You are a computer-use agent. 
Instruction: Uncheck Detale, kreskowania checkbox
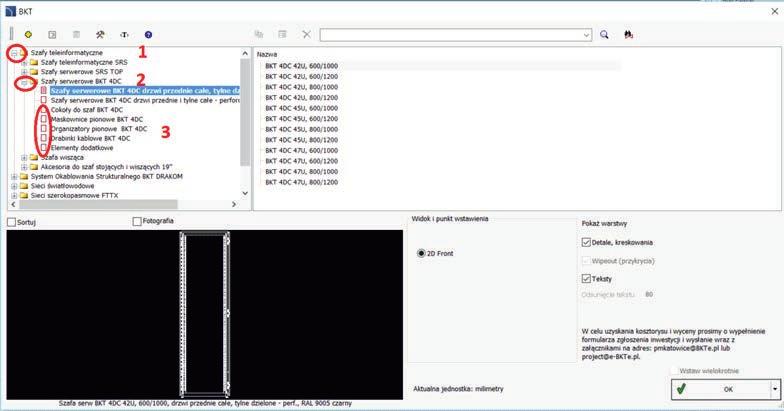pos(586,242)
